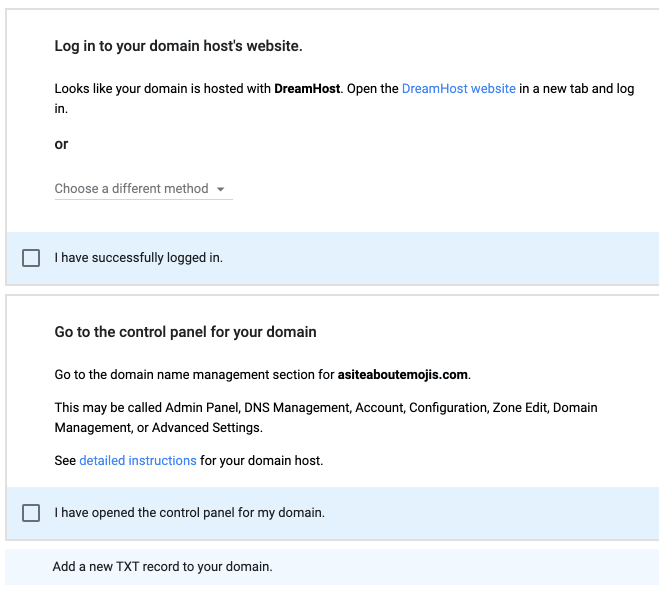Click the bold DreamHost host name
The height and width of the screenshot is (592, 659).
coord(308,89)
